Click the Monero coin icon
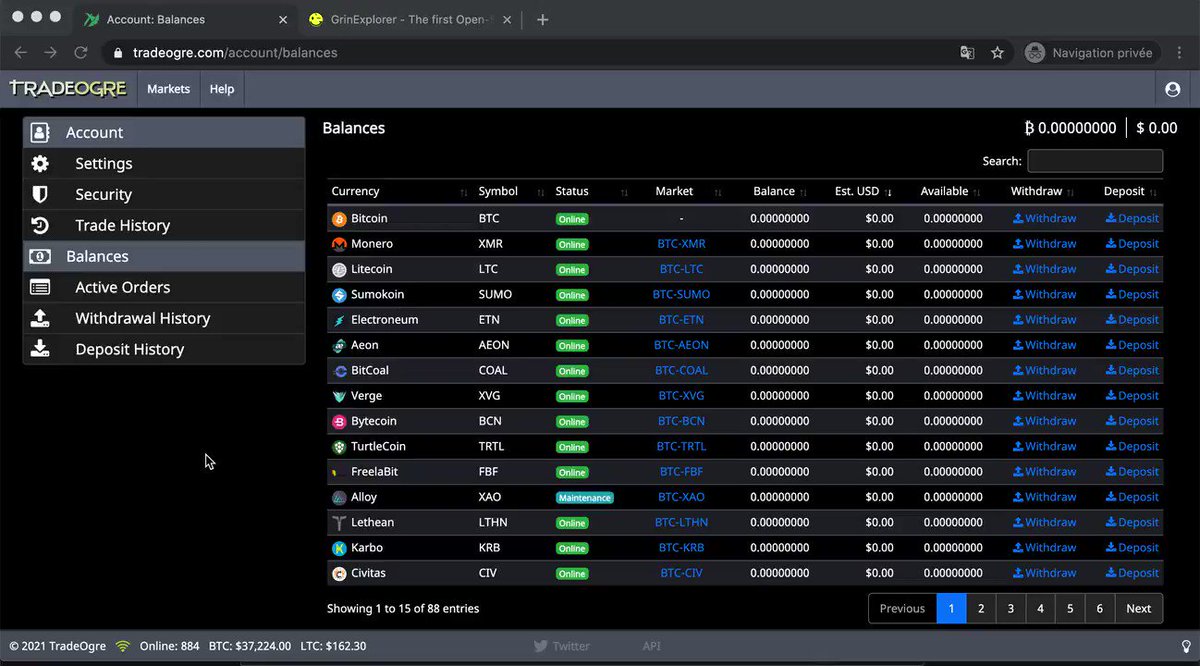This screenshot has height=666, width=1200. pyautogui.click(x=339, y=244)
